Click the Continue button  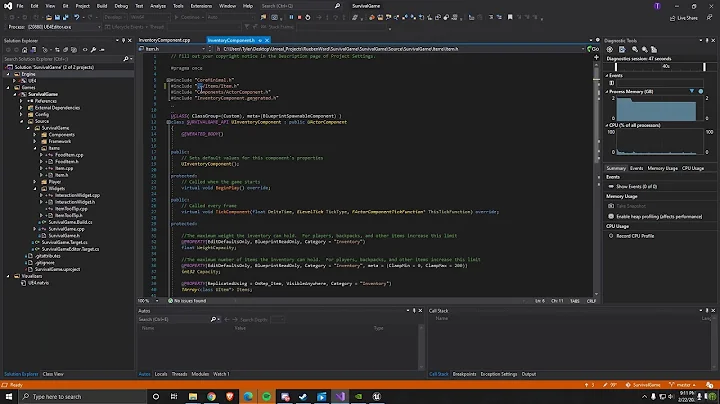[187, 17]
